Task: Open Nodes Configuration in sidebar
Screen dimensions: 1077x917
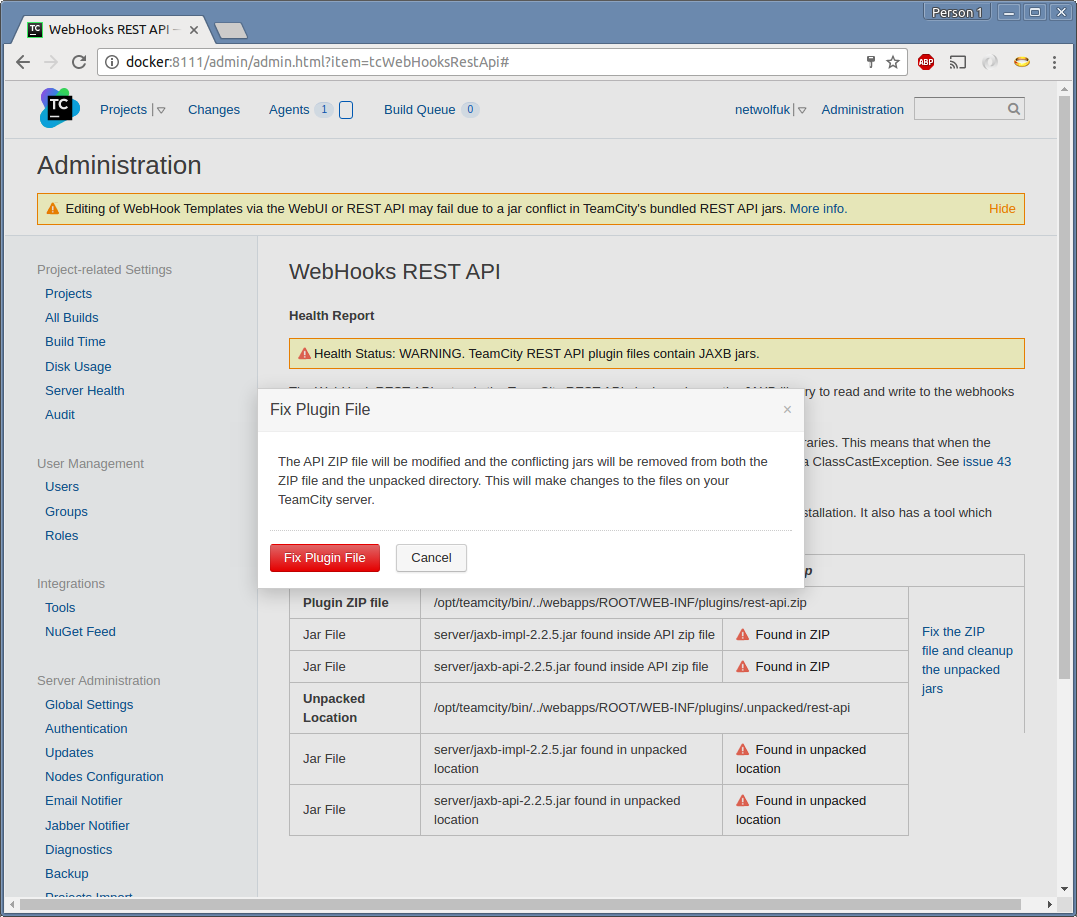Action: pyautogui.click(x=104, y=777)
